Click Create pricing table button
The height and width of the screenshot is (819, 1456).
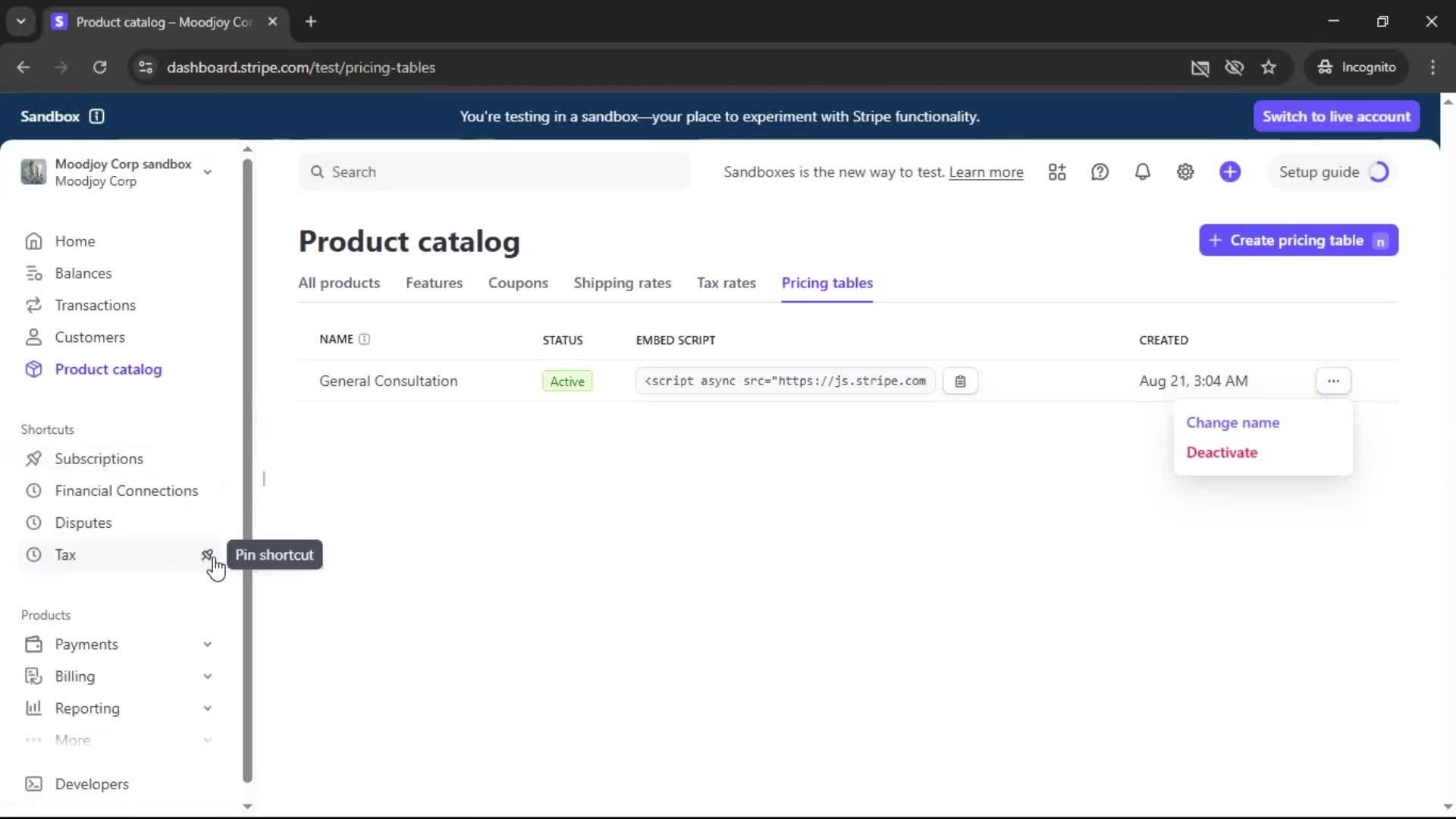[x=1298, y=240]
